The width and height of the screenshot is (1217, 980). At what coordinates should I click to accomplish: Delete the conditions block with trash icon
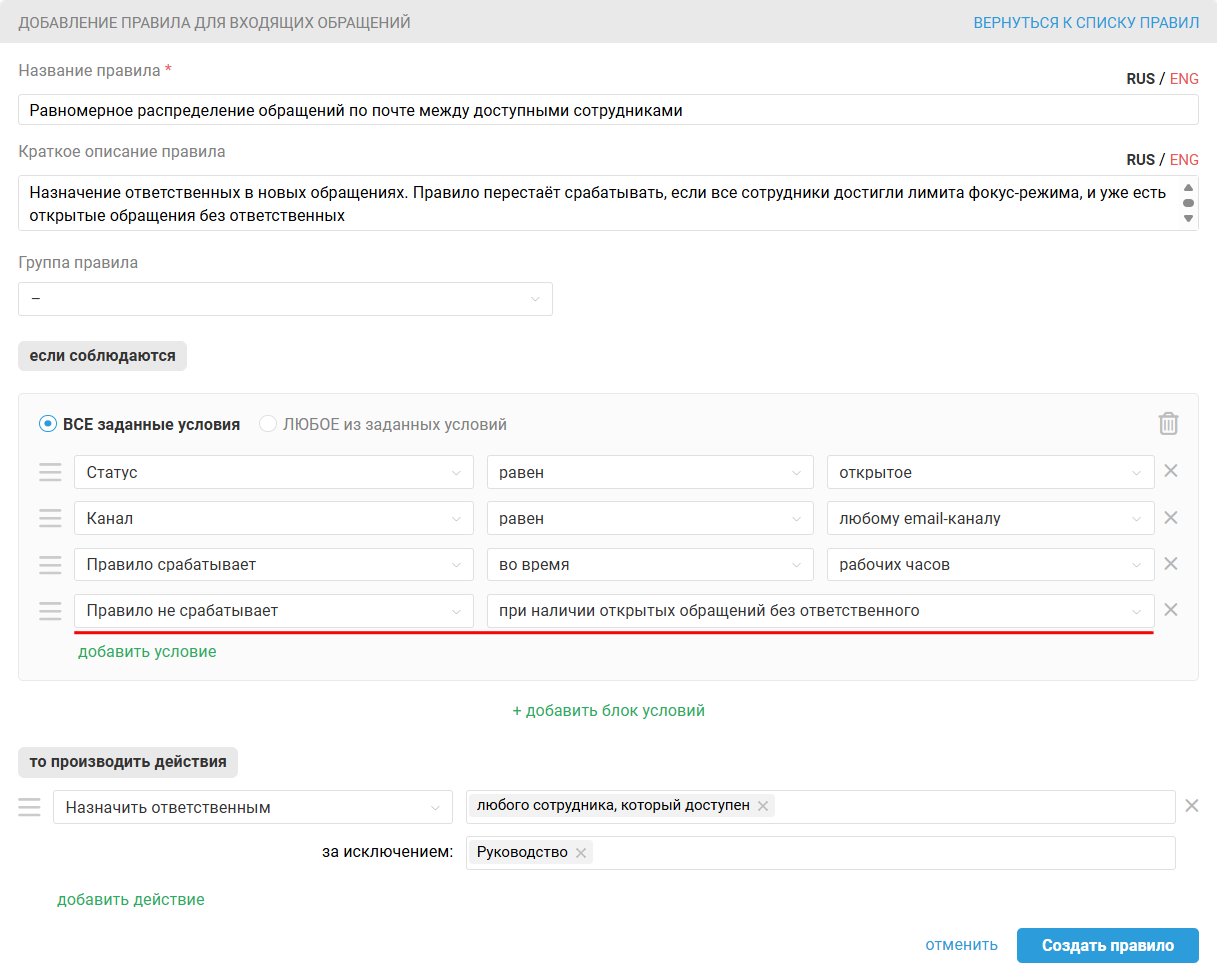(1168, 424)
